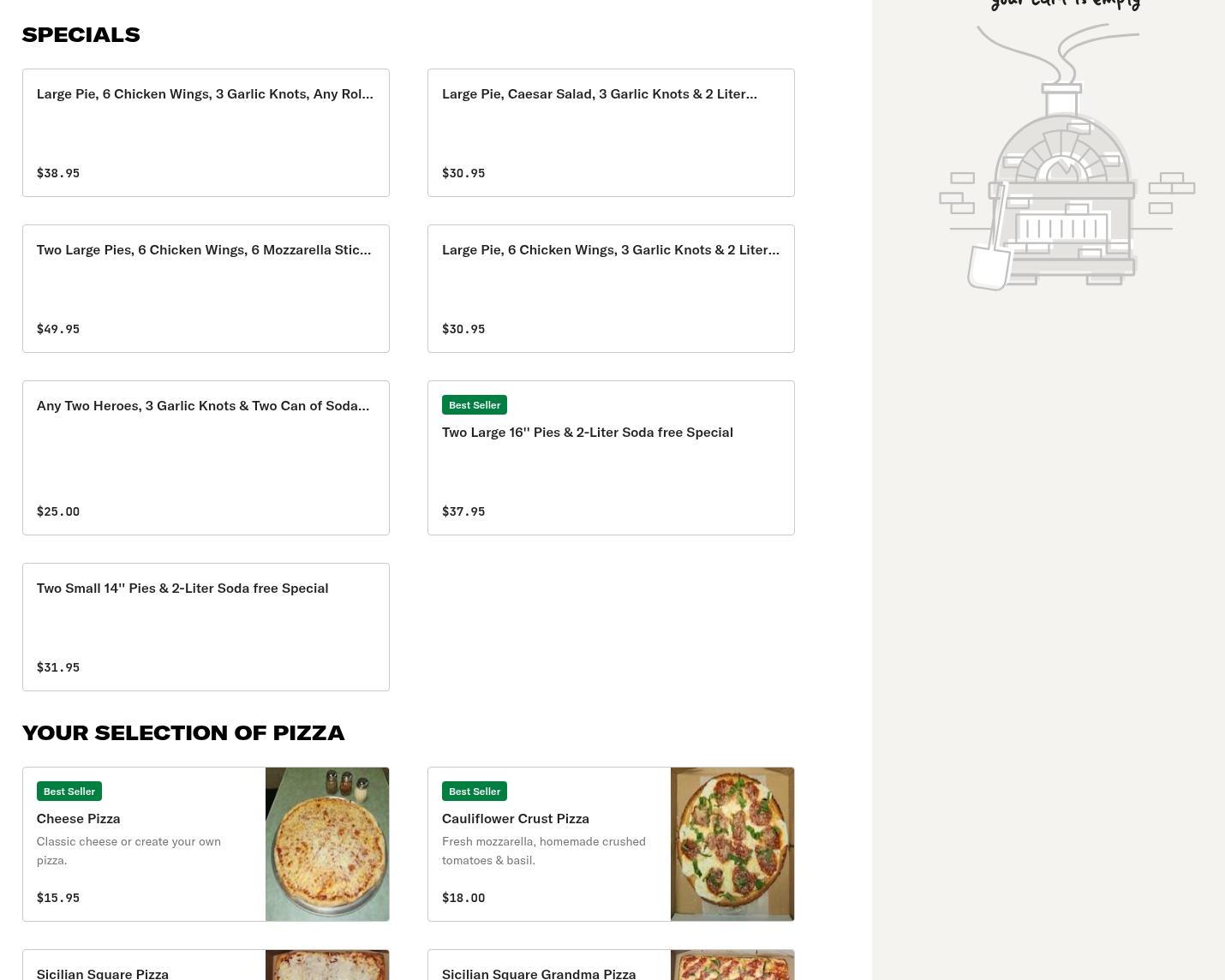Viewport: 1225px width, 980px height.
Task: Open Two Large 16'' Pies special
Action: [x=611, y=457]
